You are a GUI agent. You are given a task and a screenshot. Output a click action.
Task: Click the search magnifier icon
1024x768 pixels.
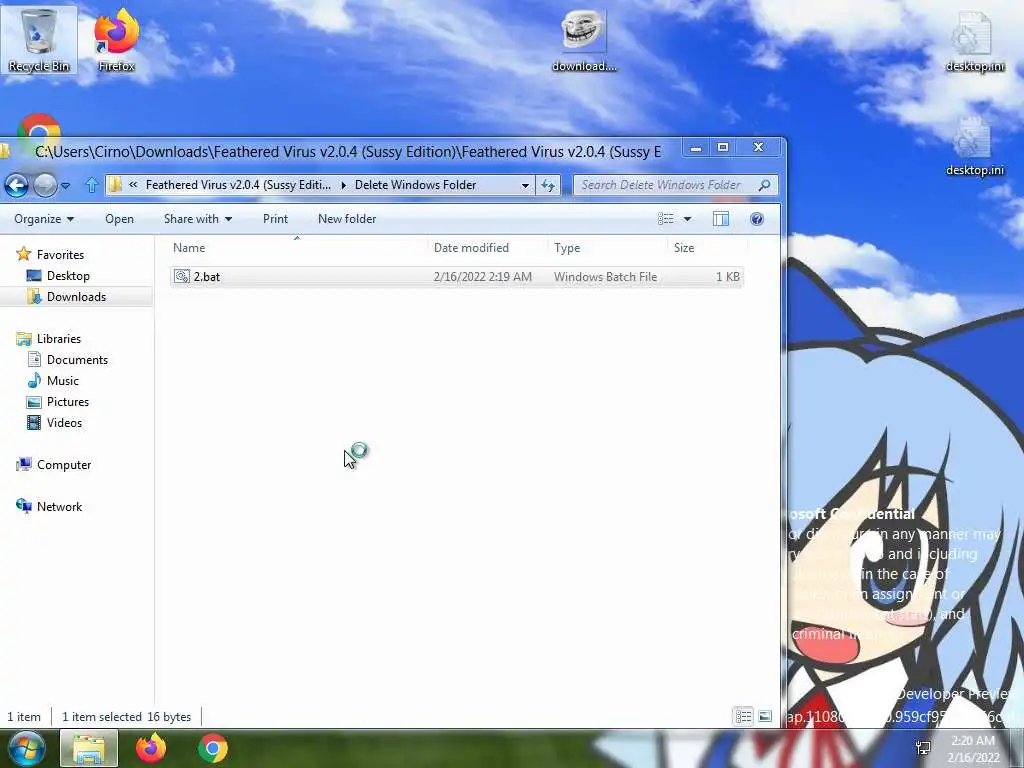point(764,185)
